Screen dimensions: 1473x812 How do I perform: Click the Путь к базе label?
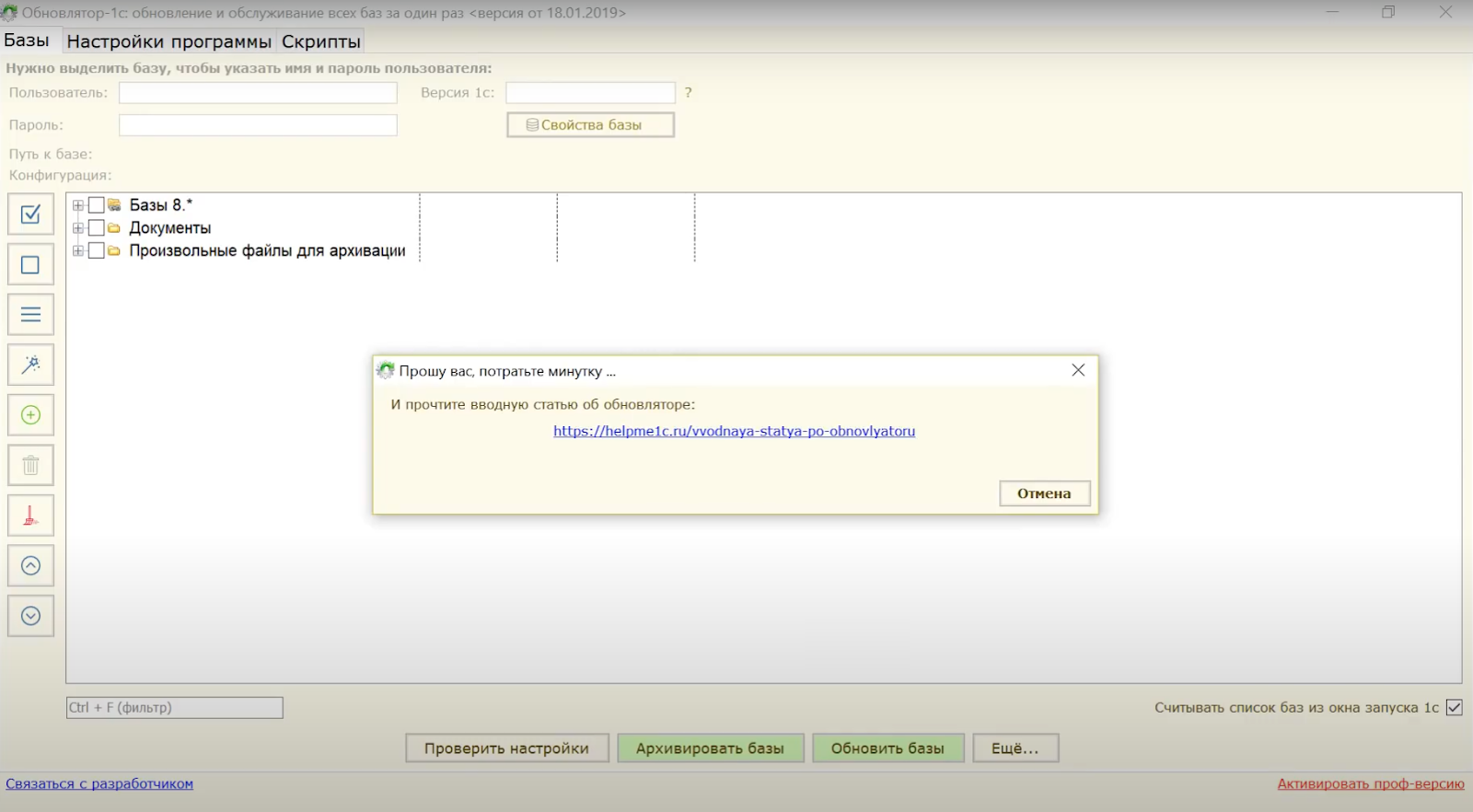click(x=51, y=154)
